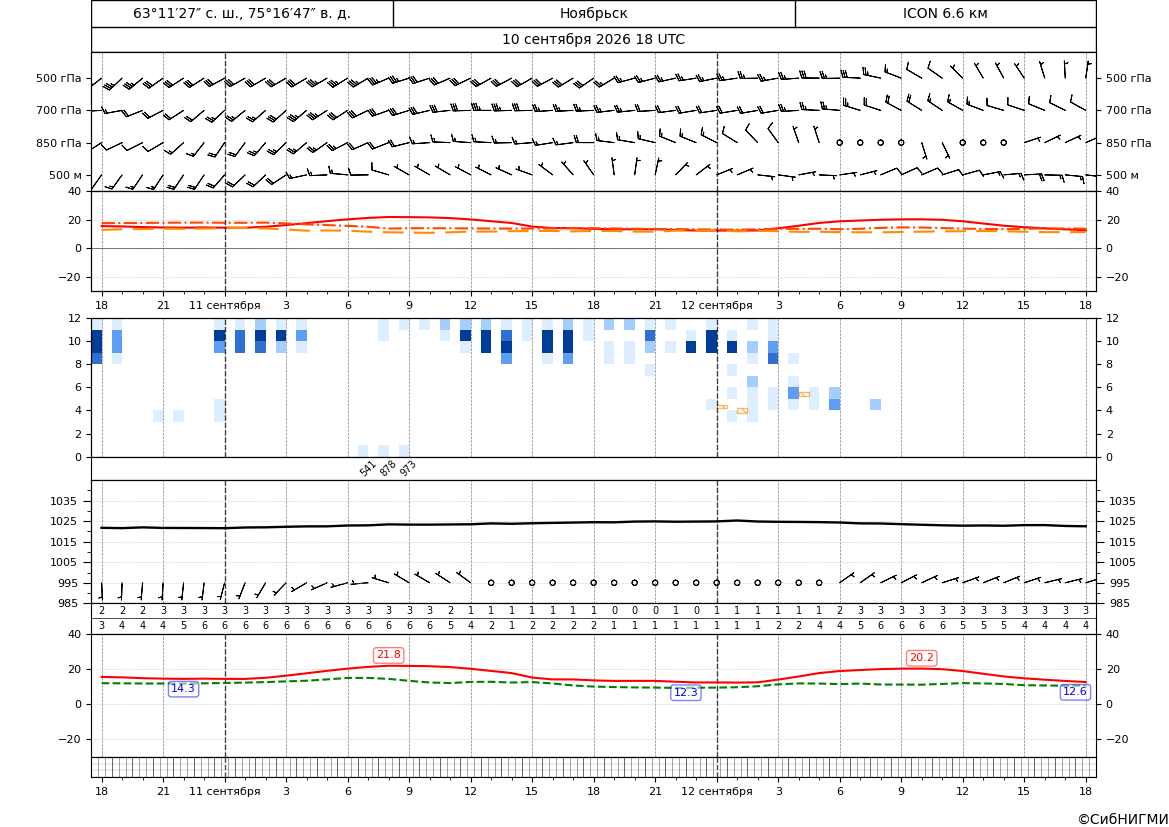Click the 21.8 maximum temperature label
Image resolution: width=1169 pixels, height=827 pixels.
(x=388, y=655)
